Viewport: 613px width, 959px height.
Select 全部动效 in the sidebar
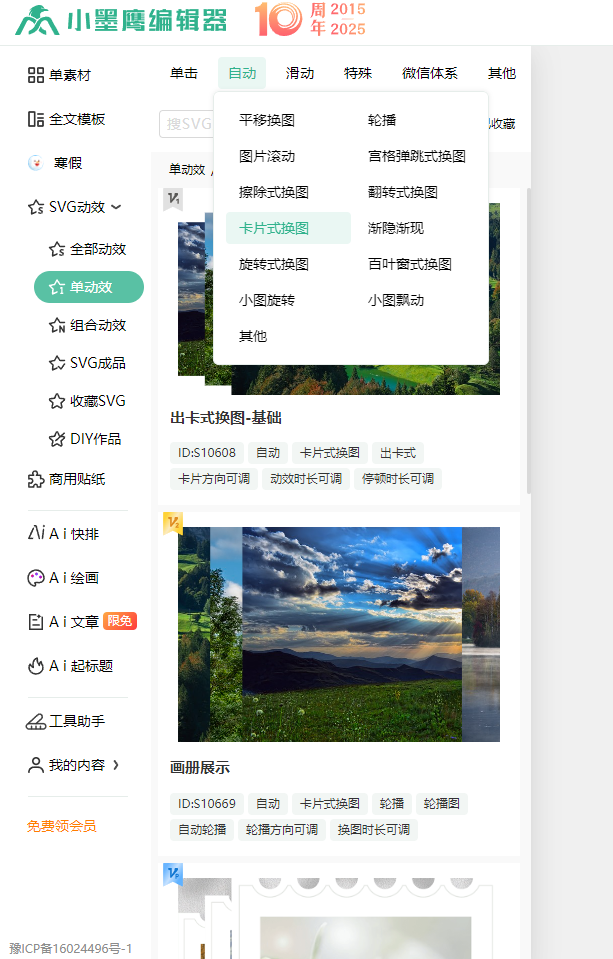click(87, 250)
